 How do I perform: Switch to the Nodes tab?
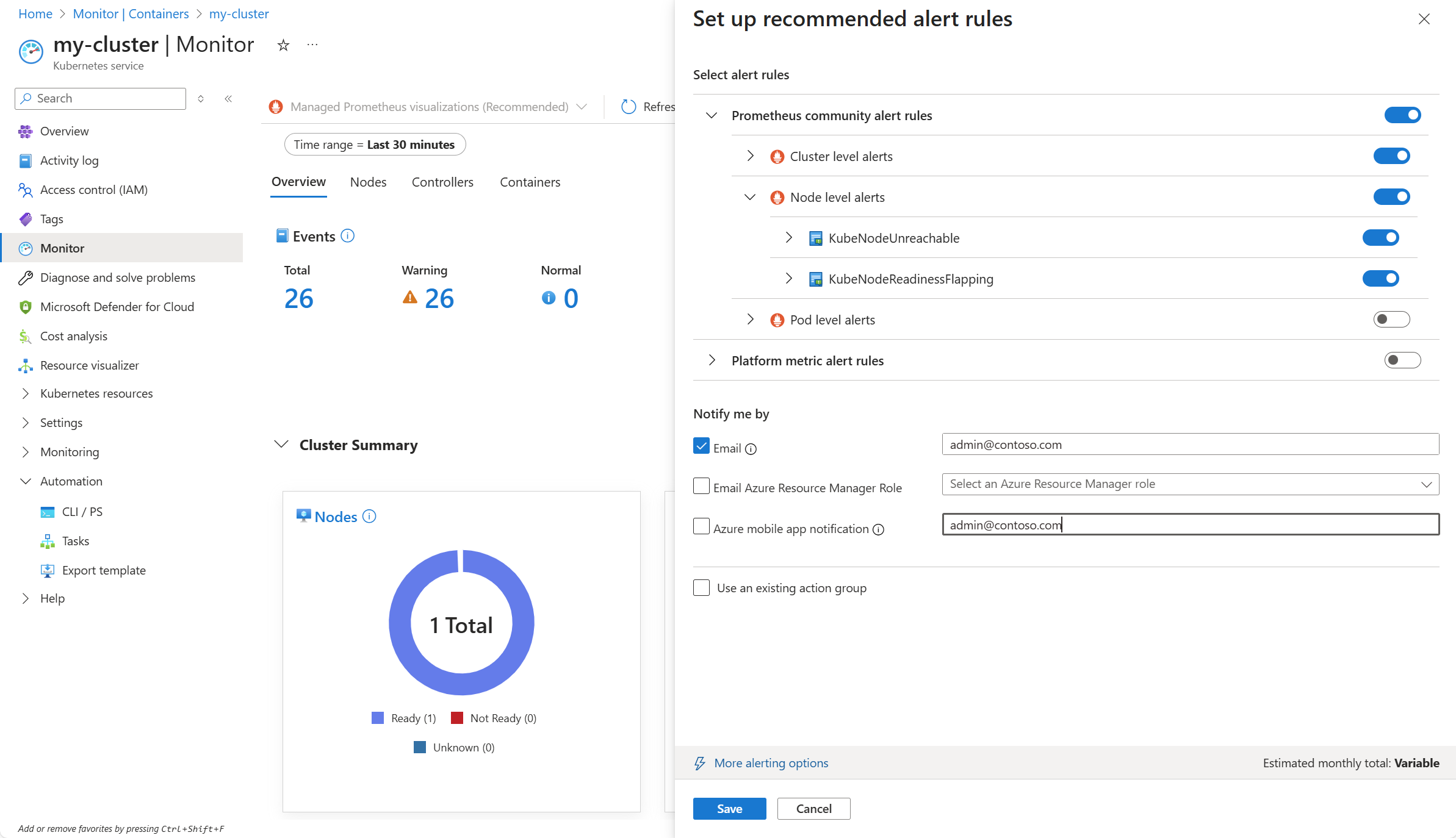(x=368, y=182)
